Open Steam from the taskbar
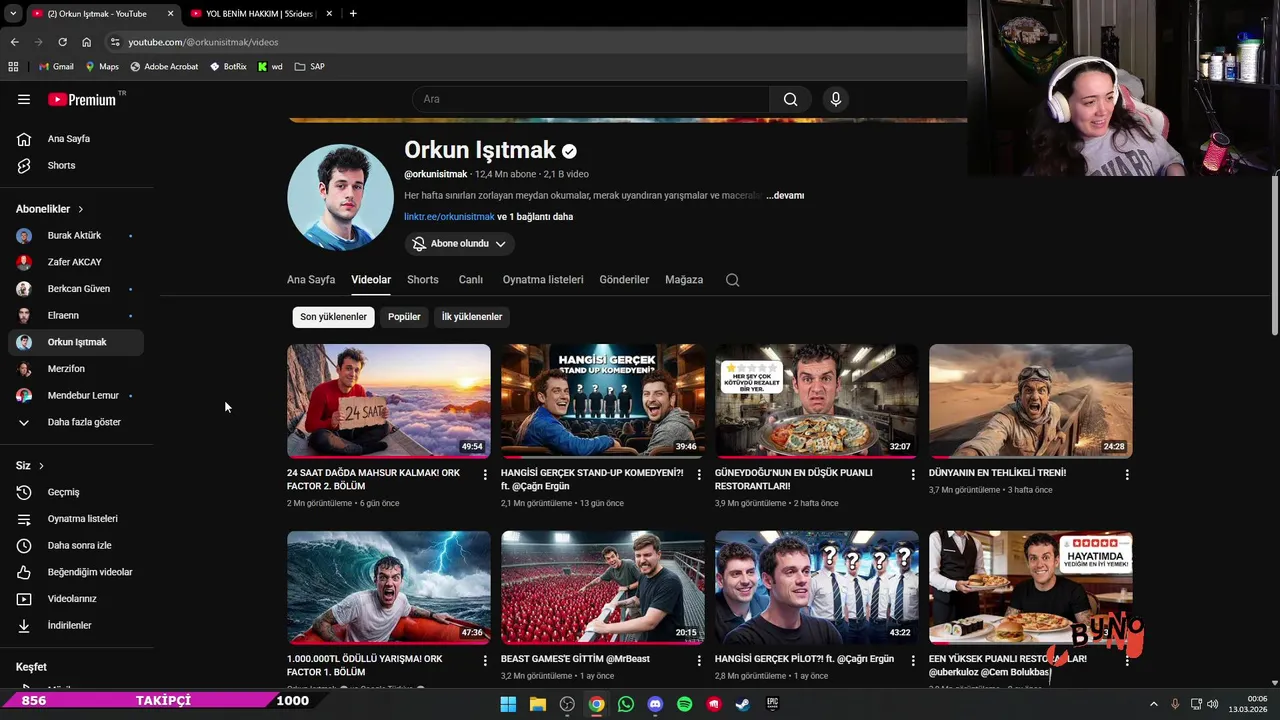Screen dimensions: 1280x720 (x=743, y=704)
